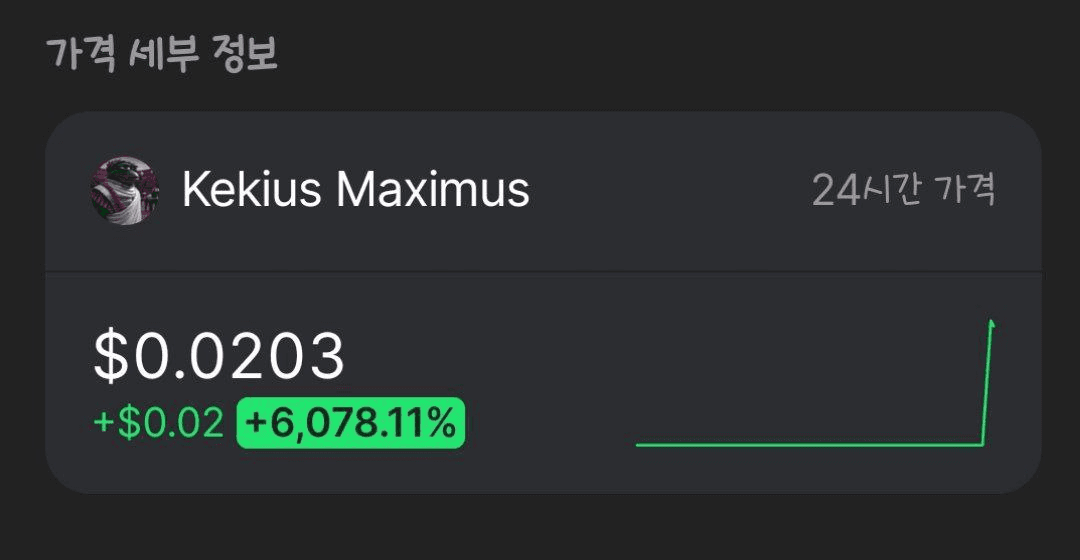Image resolution: width=1080 pixels, height=560 pixels.
Task: Open the Kekius Maximus token name
Action: (355, 190)
